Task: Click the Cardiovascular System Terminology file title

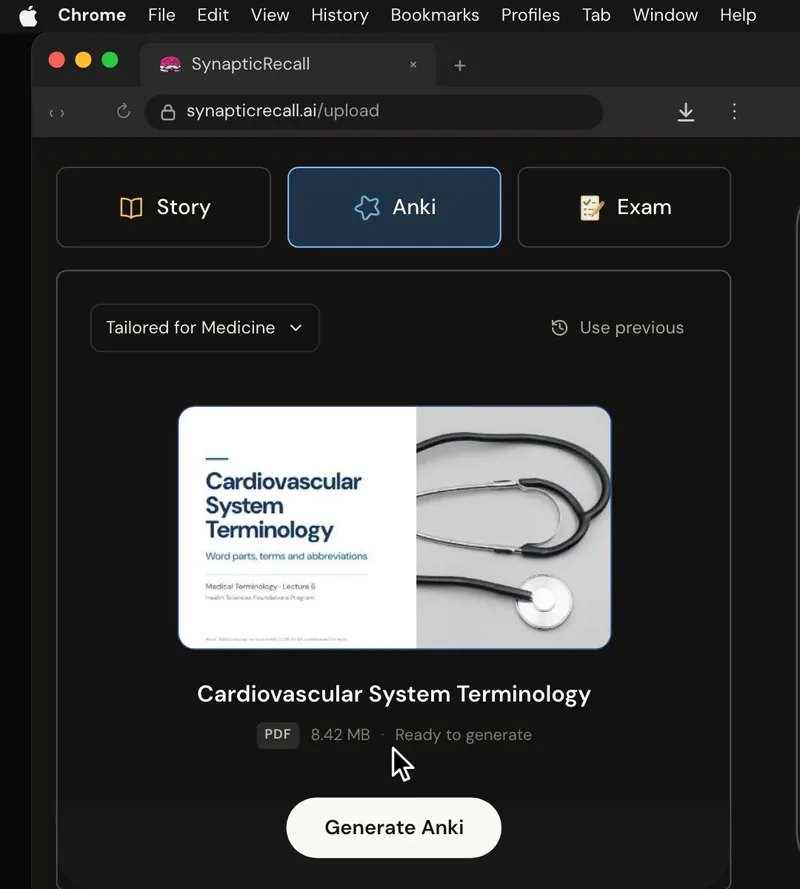Action: point(394,694)
